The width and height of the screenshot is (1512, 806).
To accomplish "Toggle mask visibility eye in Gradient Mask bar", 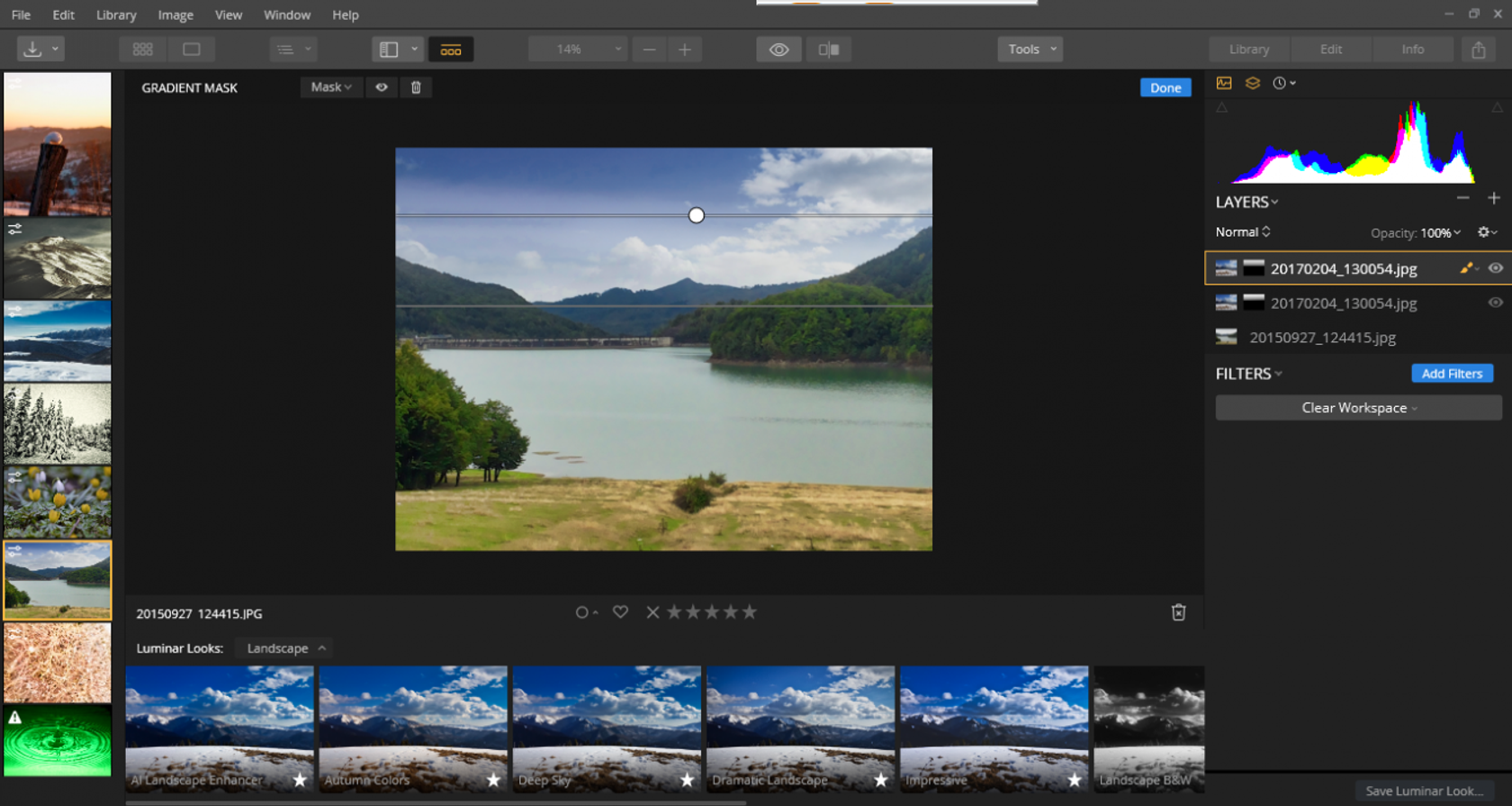I will [382, 87].
